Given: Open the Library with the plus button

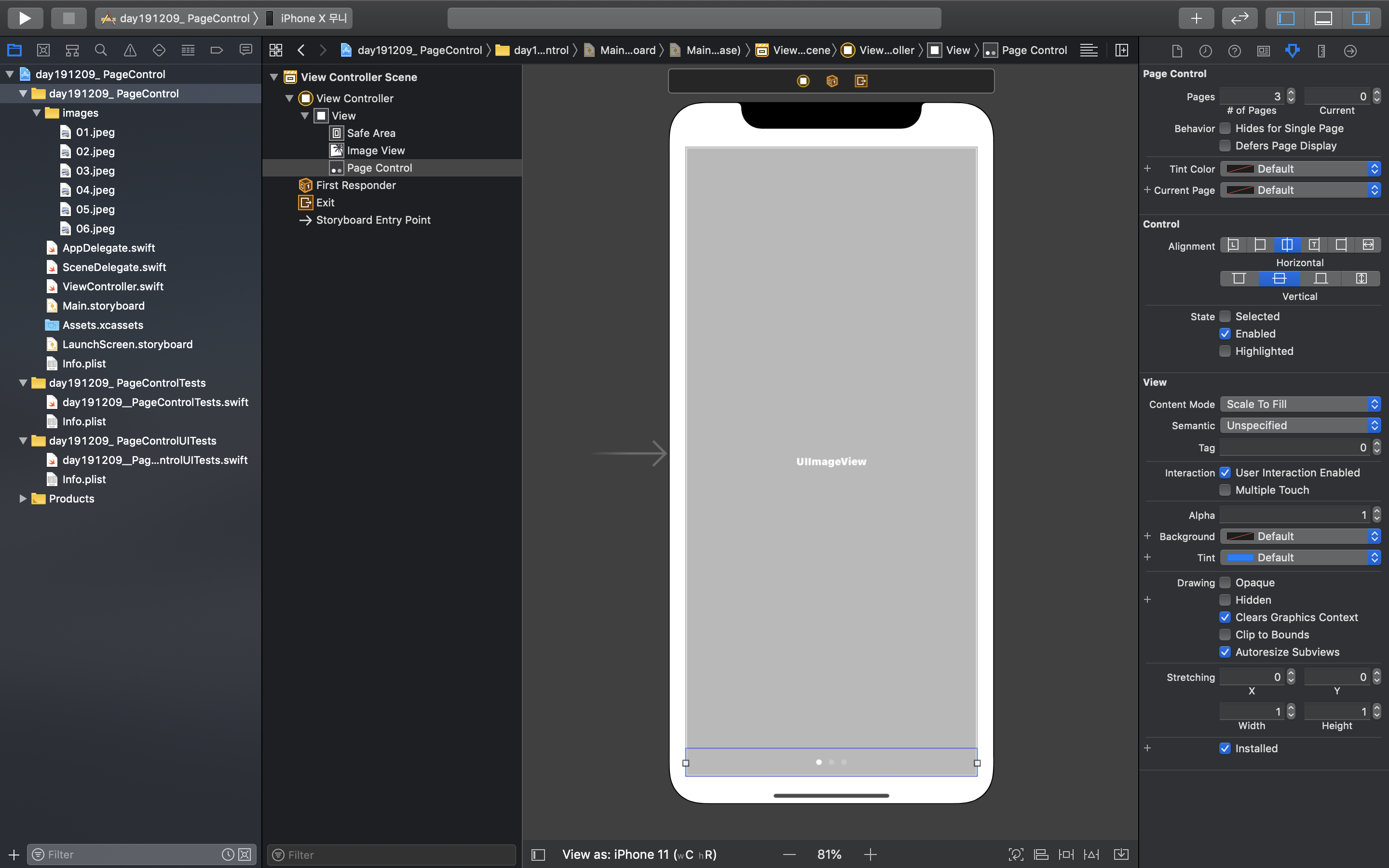Looking at the screenshot, I should (1196, 18).
